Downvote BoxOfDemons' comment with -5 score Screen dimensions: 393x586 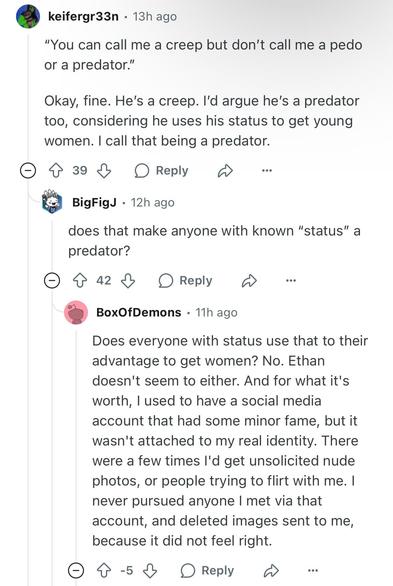pos(150,570)
